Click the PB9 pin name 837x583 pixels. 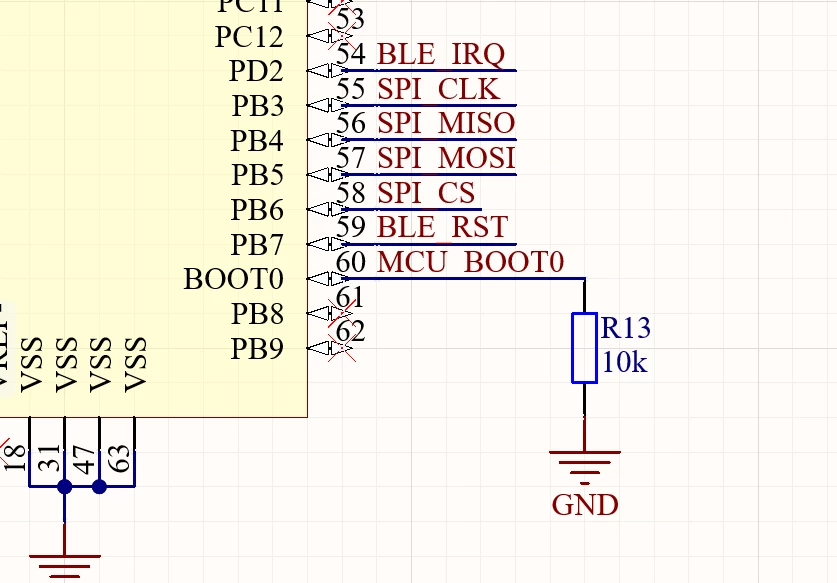tap(257, 349)
